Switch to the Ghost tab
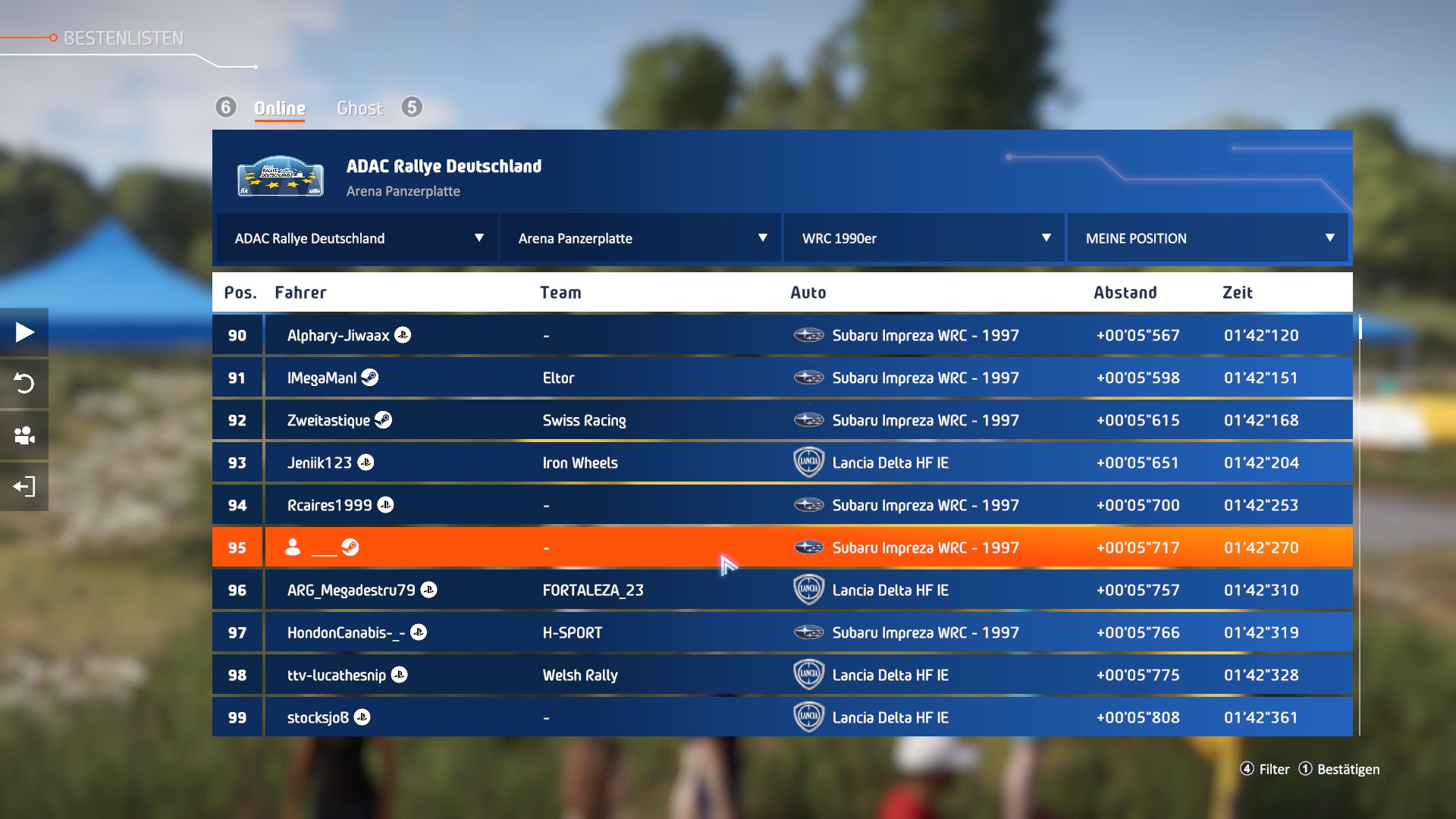 point(359,108)
